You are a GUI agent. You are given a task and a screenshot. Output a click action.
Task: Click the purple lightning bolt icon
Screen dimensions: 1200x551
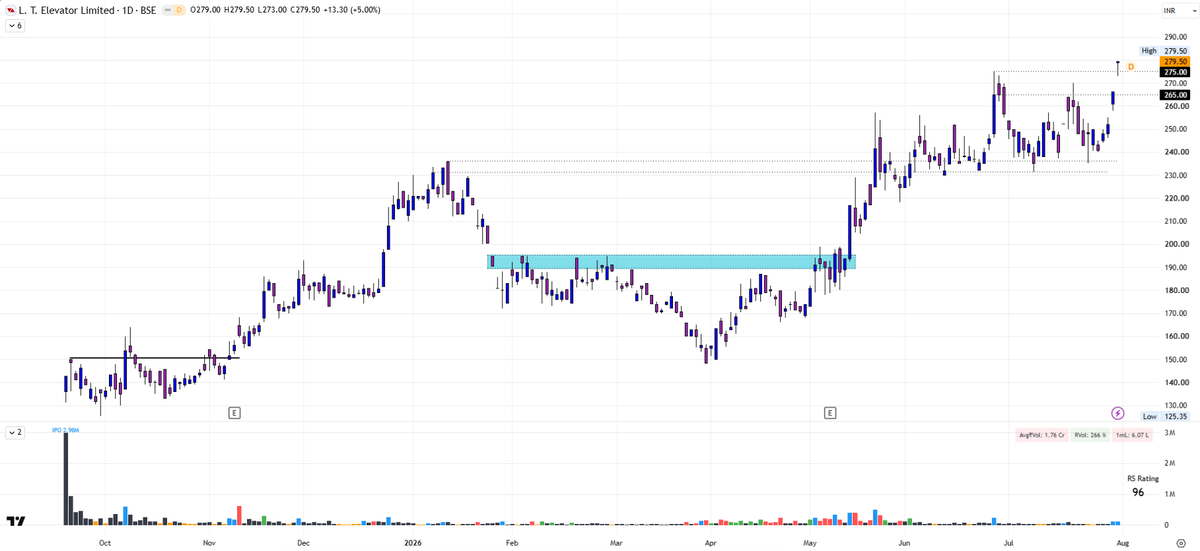click(x=1117, y=413)
